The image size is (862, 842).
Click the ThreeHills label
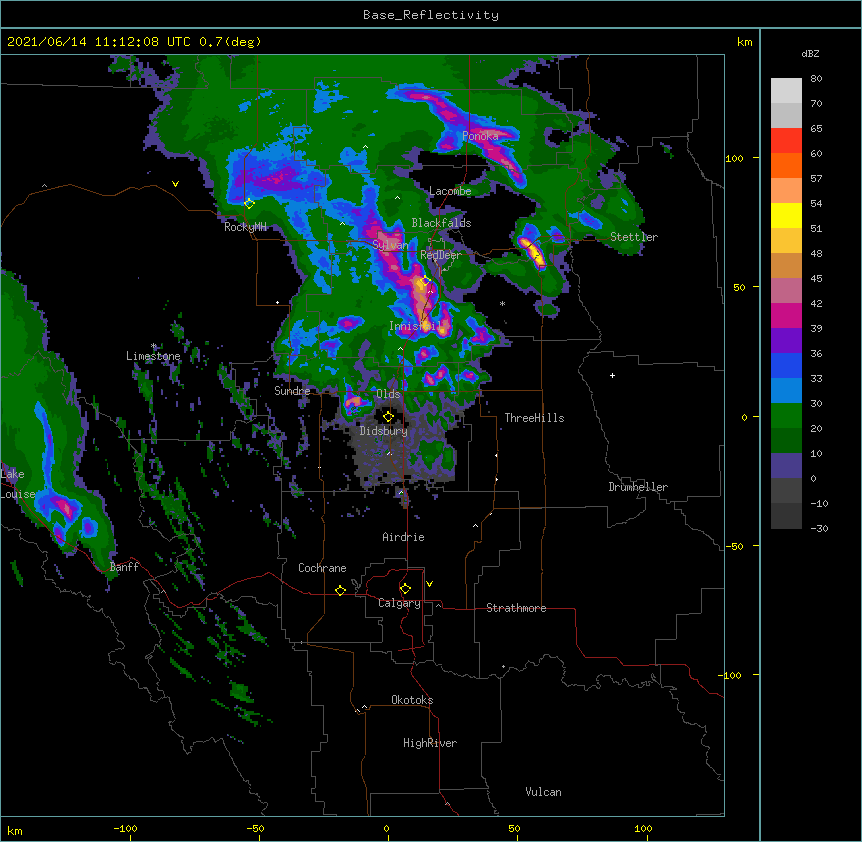pos(534,418)
